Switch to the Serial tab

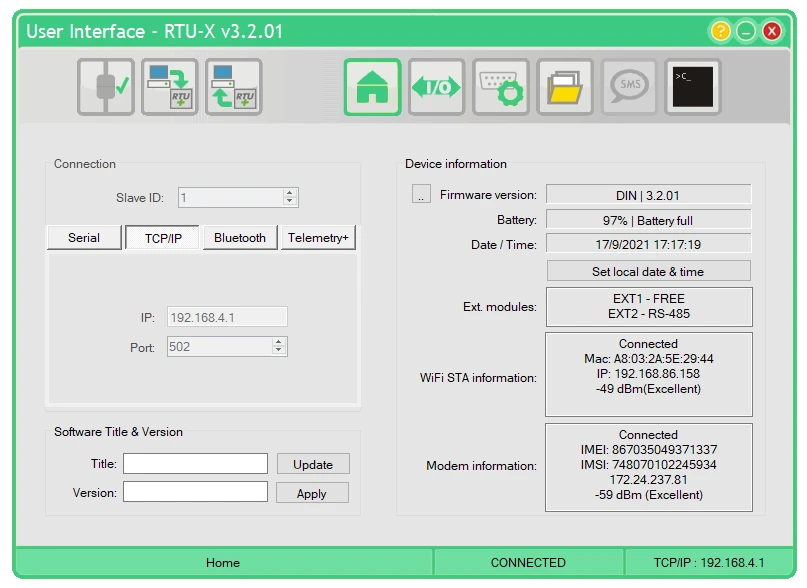(x=84, y=238)
